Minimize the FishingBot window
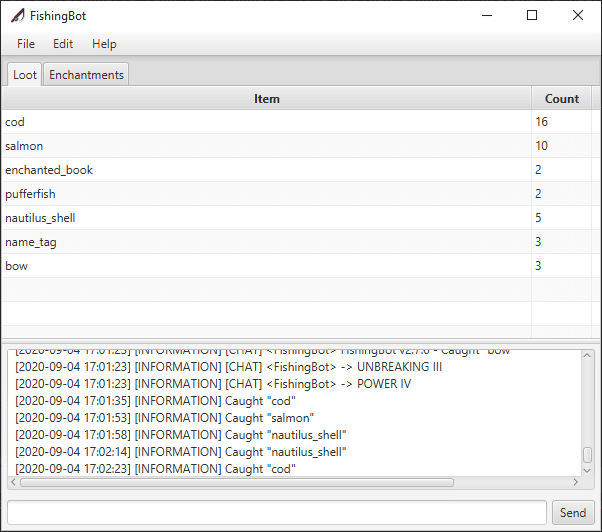This screenshot has height=532, width=602. click(x=487, y=15)
